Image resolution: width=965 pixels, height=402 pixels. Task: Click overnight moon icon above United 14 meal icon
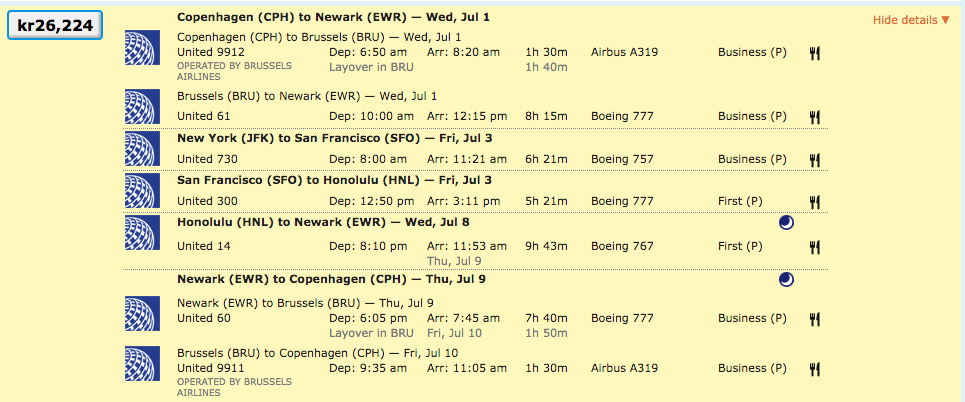(786, 225)
